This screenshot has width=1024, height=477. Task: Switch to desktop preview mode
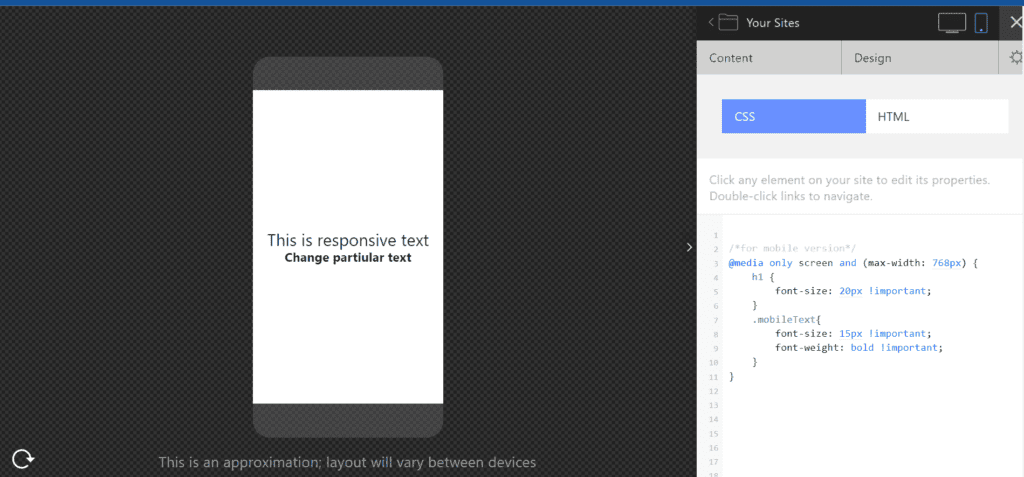pos(951,23)
